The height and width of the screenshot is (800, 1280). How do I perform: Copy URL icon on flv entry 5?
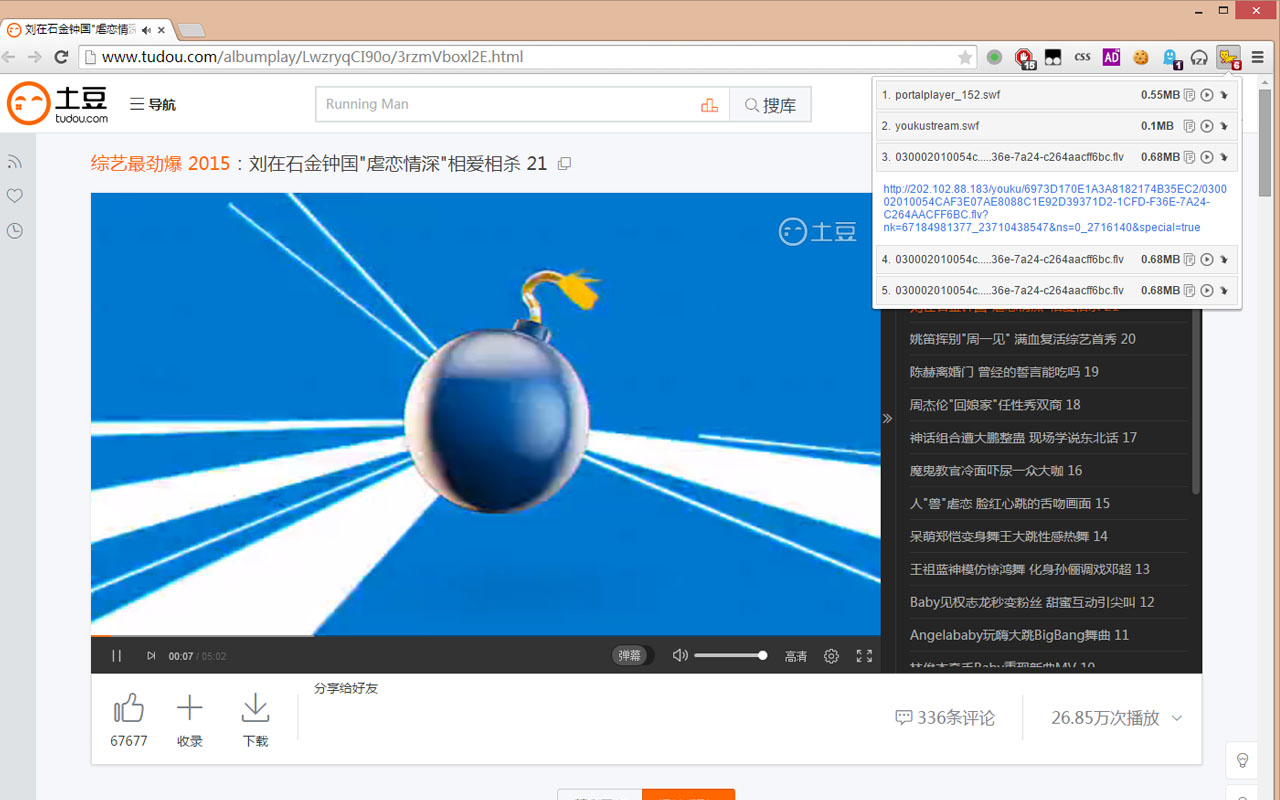[1189, 290]
